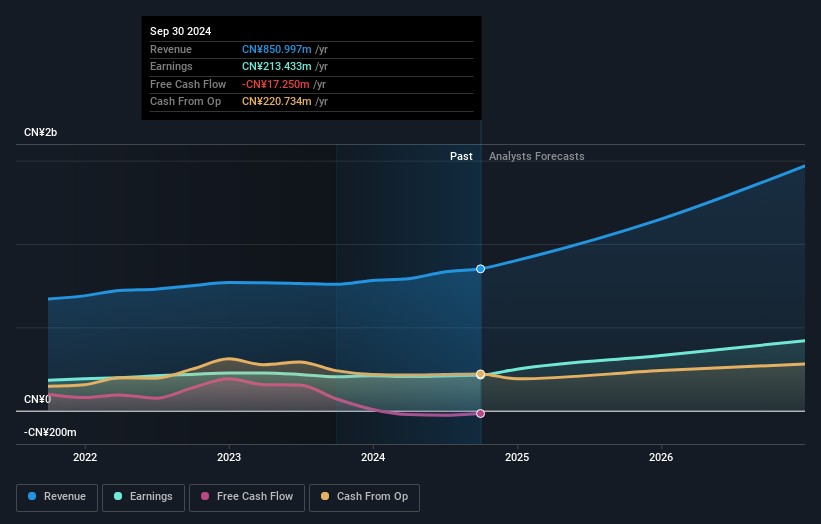Click the pink Free Cash Flow data marker
This screenshot has height=524, width=821.
click(x=481, y=413)
